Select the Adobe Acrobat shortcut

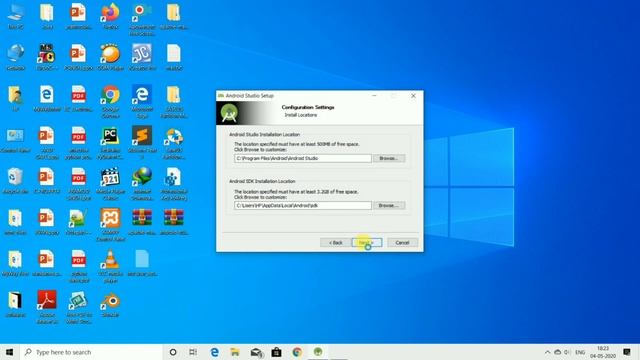[x=47, y=307]
